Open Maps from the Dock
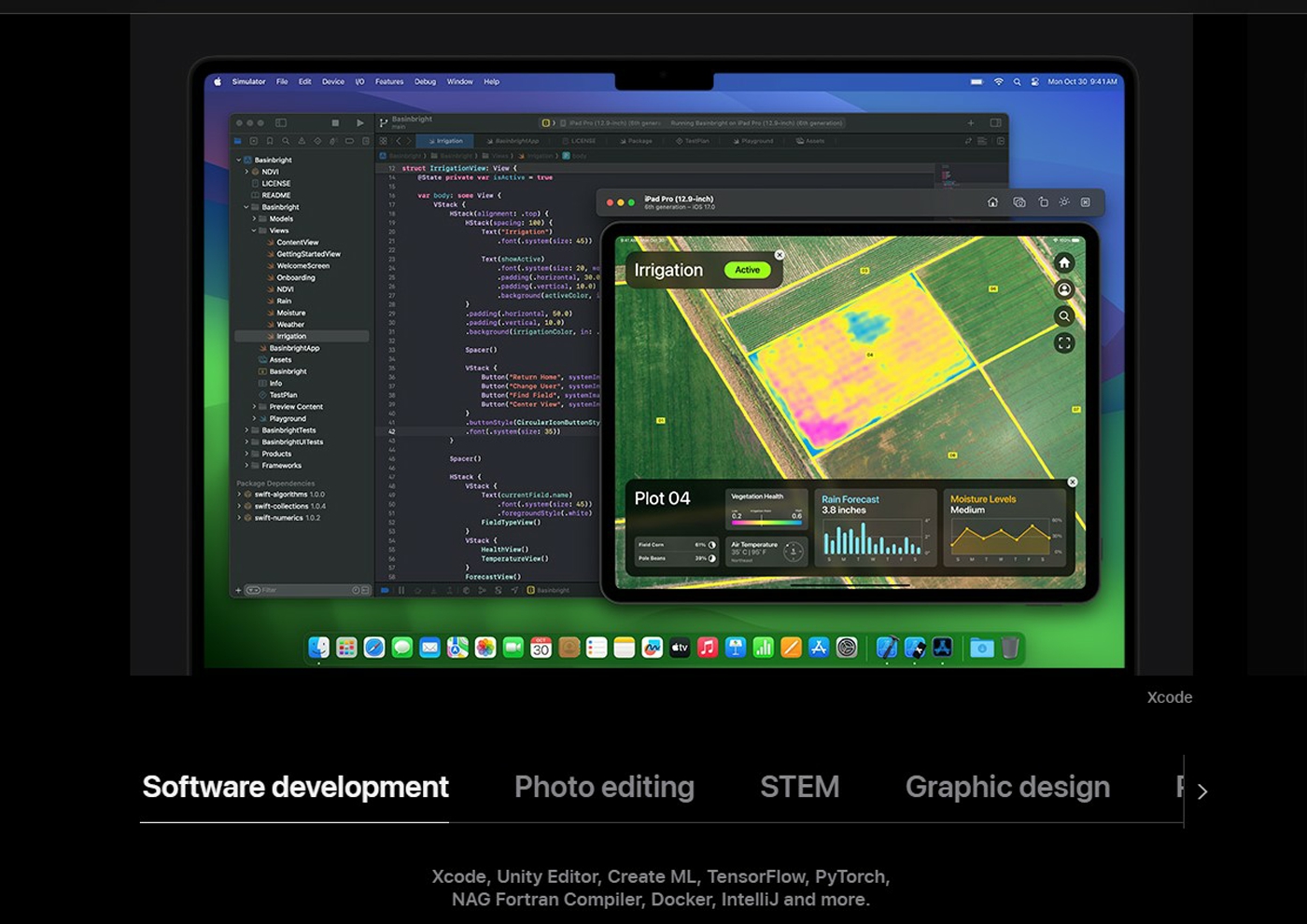The image size is (1307, 924). (457, 647)
